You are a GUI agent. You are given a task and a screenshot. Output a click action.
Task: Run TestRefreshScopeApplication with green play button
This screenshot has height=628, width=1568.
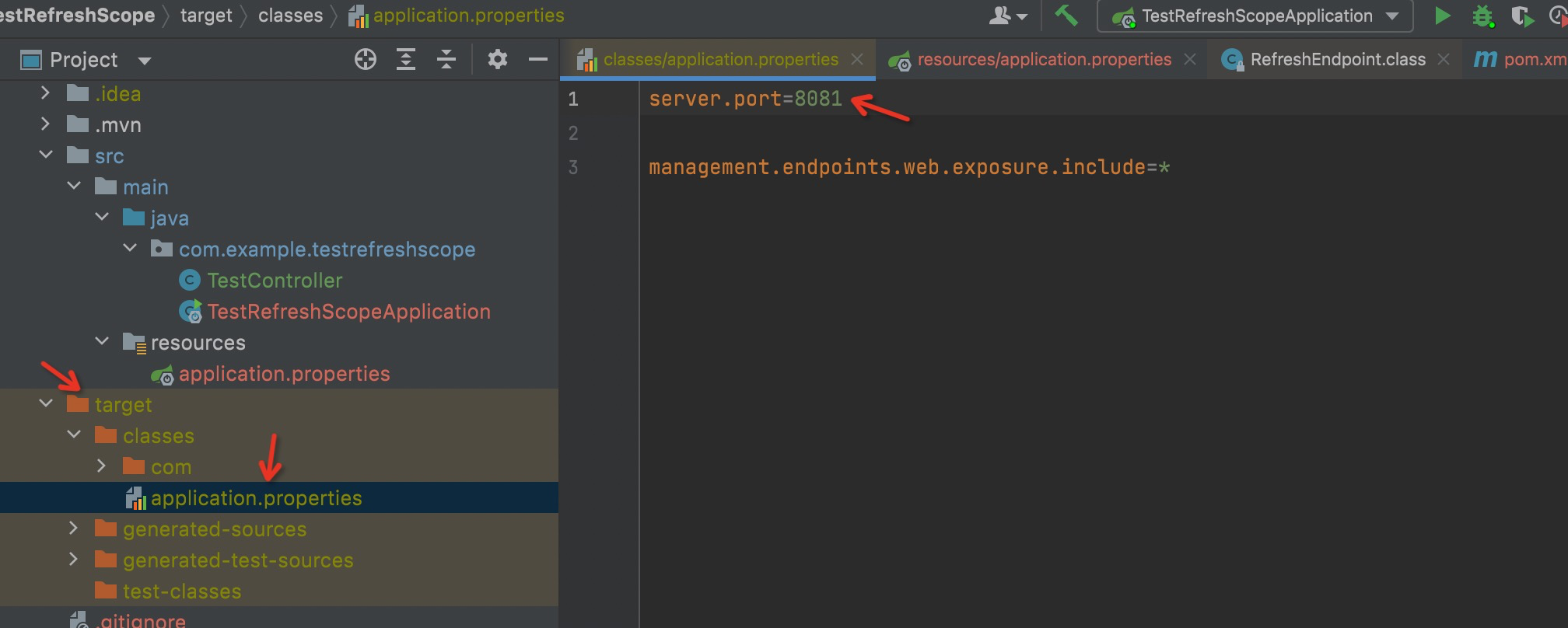point(1441,16)
